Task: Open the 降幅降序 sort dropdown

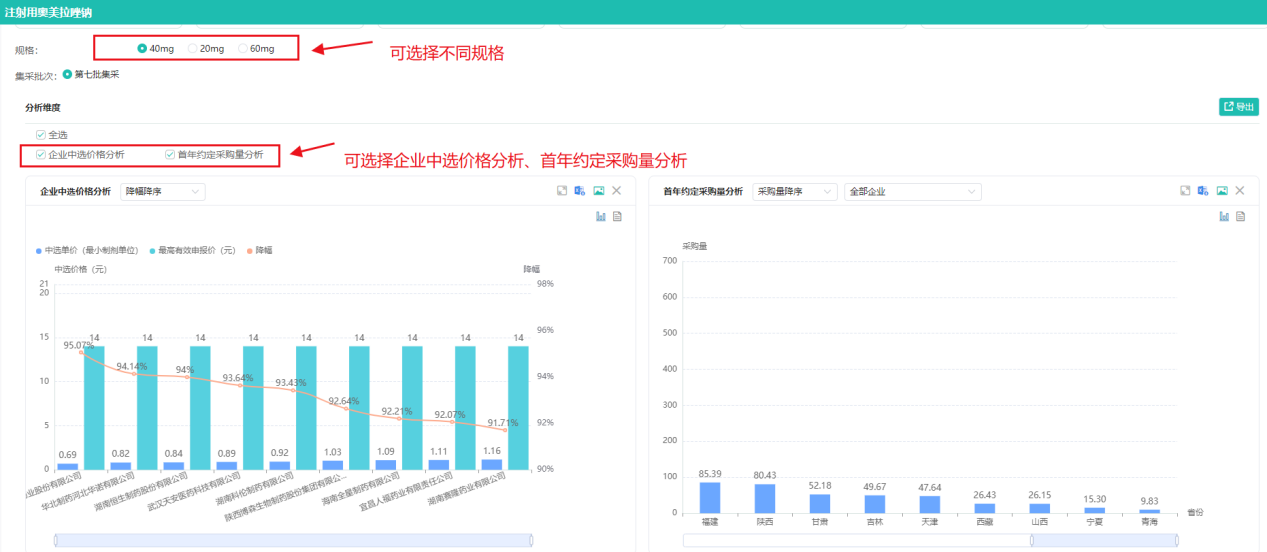Action: (162, 191)
